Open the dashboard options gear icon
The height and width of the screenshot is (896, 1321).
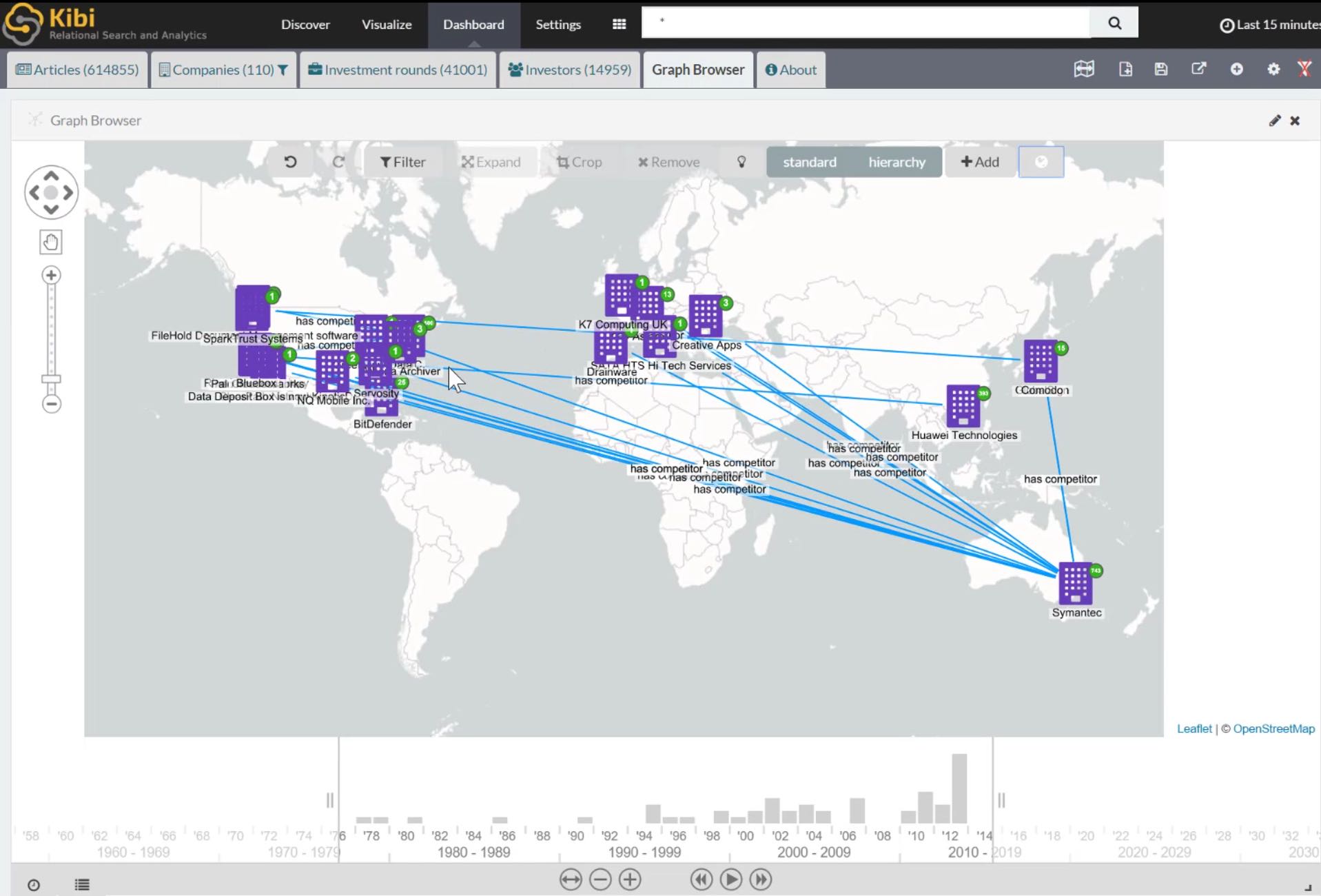pos(1273,69)
